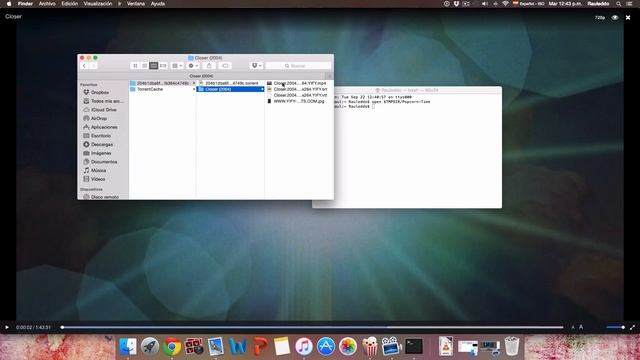
Task: Open the Dropbox toolbar dropdown in Finder
Action: click(256, 66)
